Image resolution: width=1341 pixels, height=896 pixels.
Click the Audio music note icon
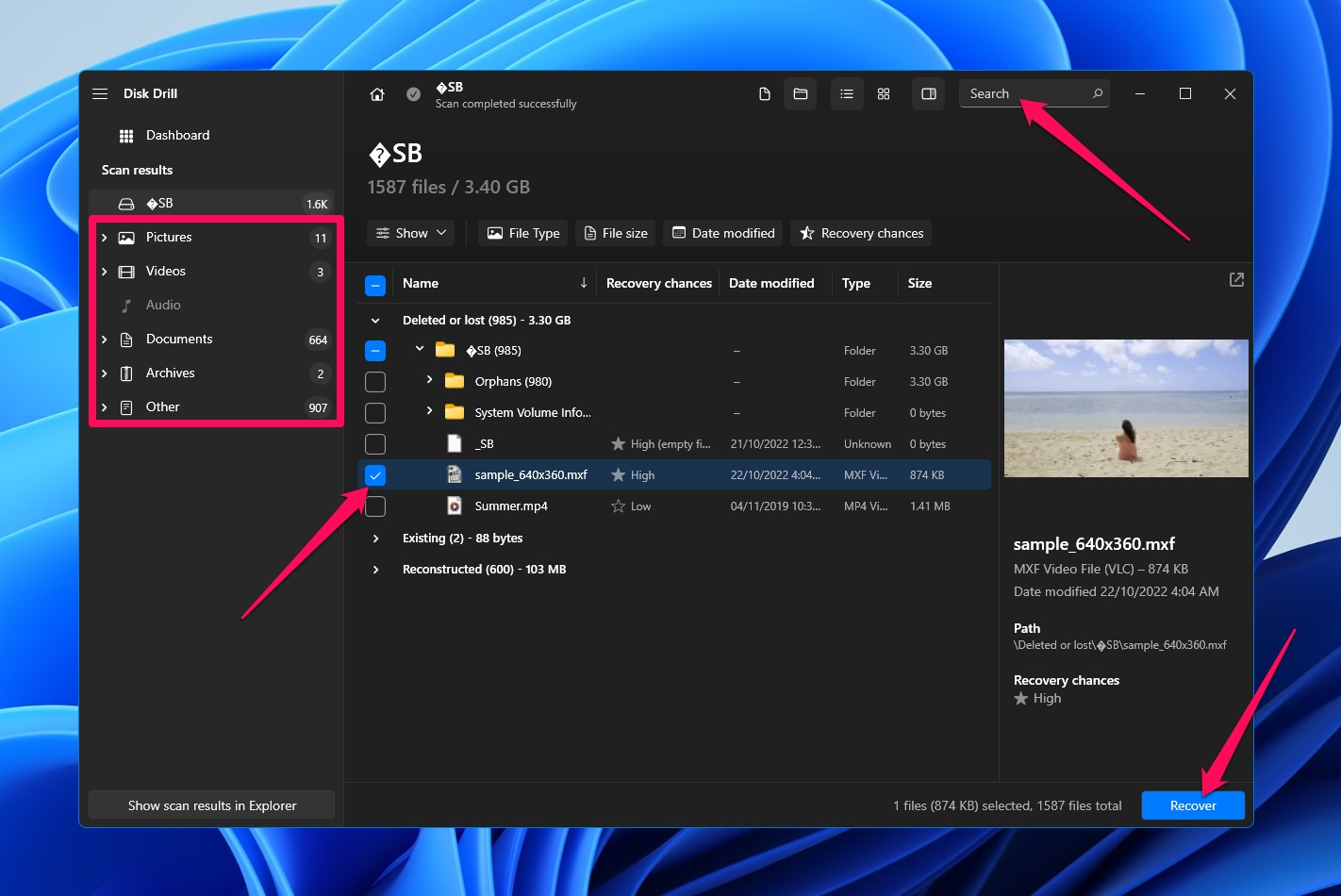pos(126,306)
